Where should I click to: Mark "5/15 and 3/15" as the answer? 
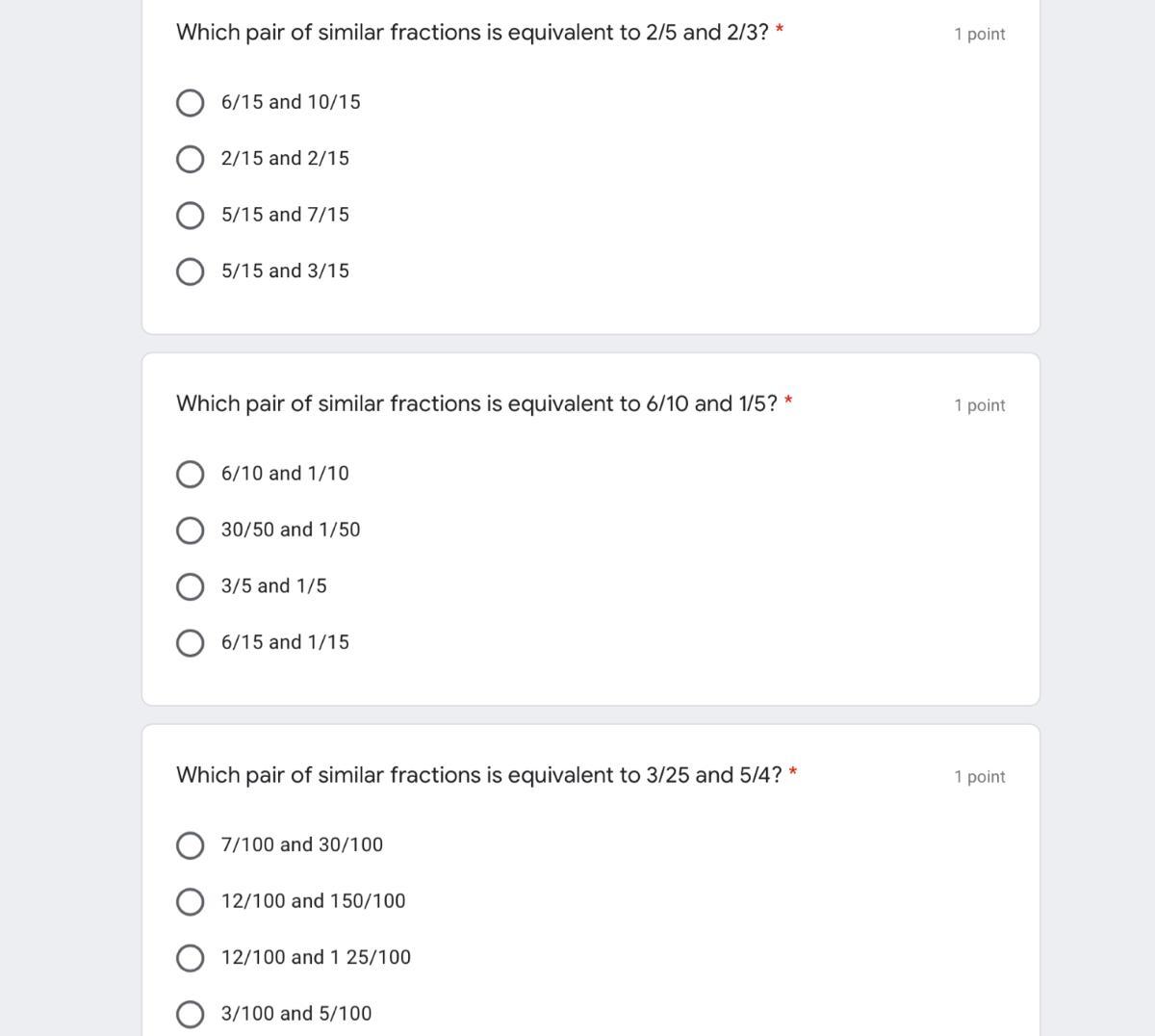[191, 272]
